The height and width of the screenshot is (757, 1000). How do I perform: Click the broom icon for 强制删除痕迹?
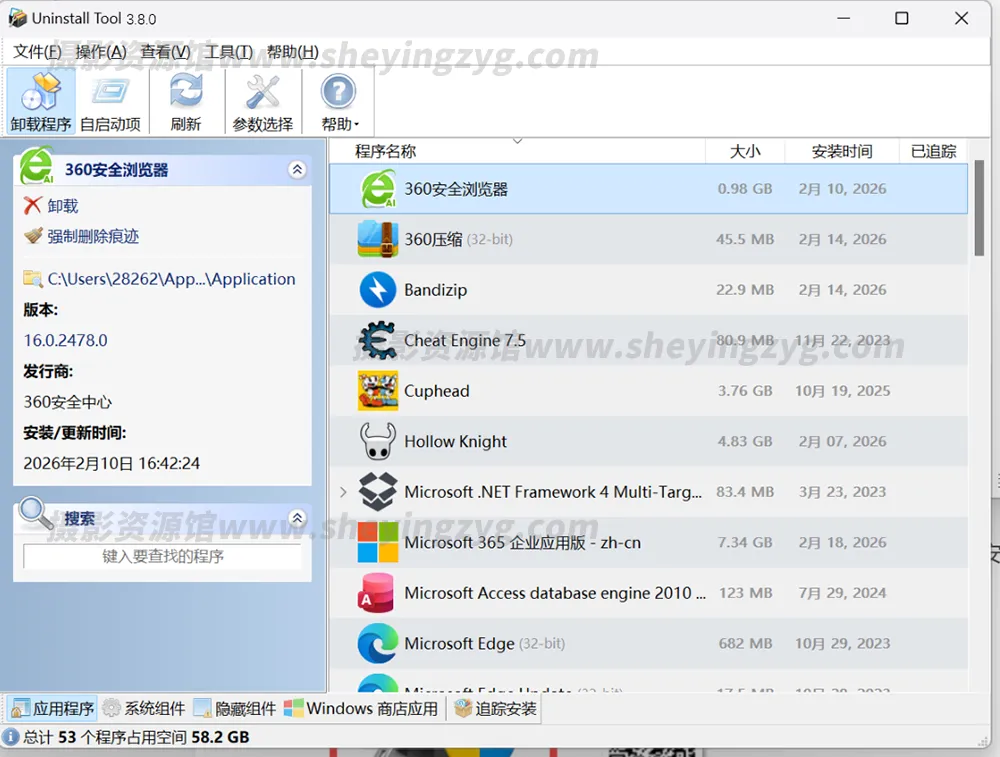click(x=33, y=236)
